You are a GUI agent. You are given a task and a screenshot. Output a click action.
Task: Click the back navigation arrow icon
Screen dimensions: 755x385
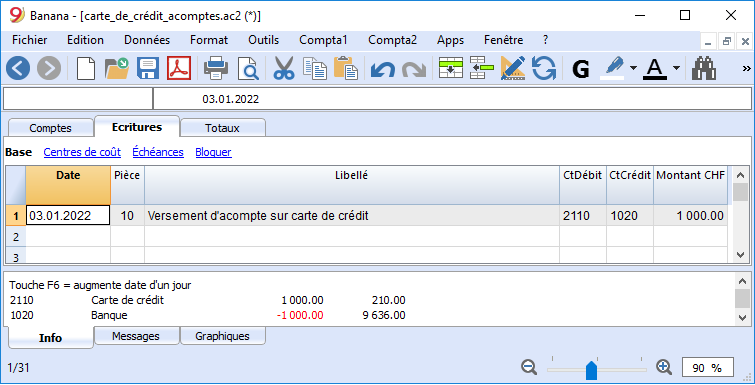tap(18, 68)
